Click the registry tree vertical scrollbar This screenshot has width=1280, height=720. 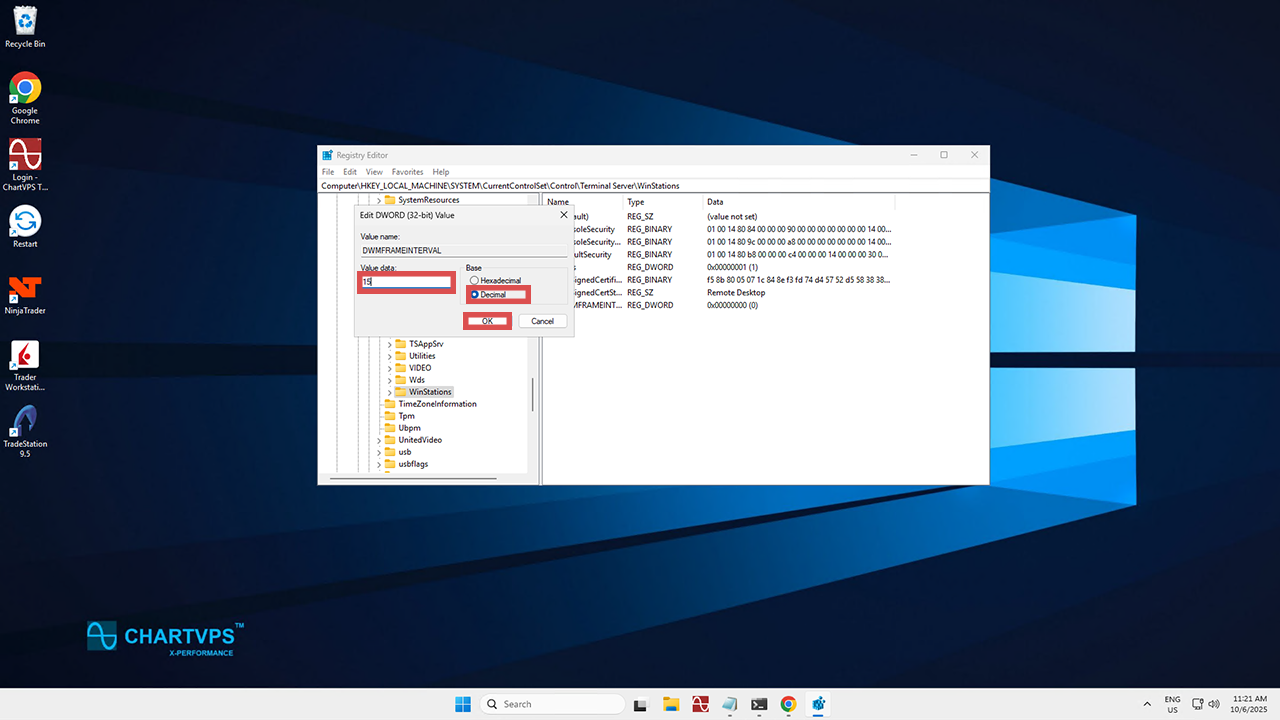tap(532, 394)
